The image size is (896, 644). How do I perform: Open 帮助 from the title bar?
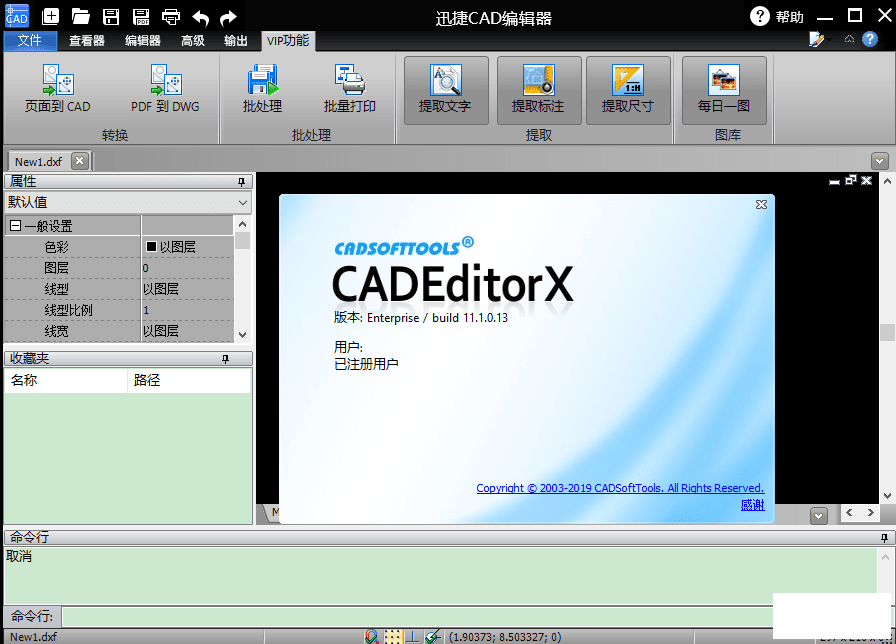(x=777, y=17)
